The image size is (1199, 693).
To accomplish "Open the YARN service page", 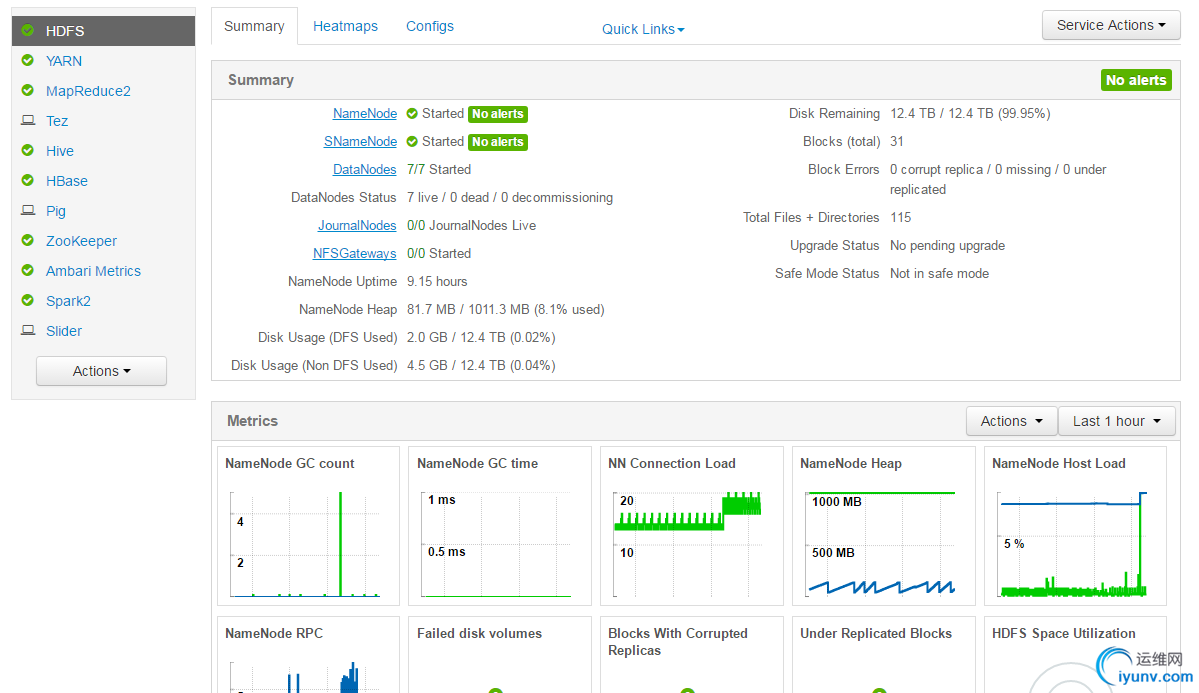I will click(63, 61).
